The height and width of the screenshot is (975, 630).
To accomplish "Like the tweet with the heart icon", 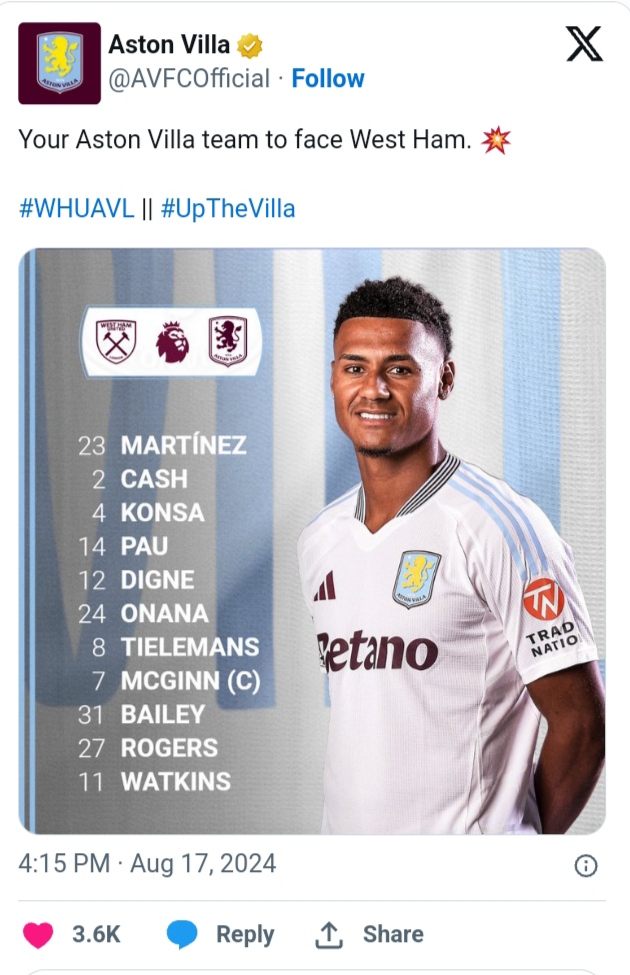I will pos(39,935).
